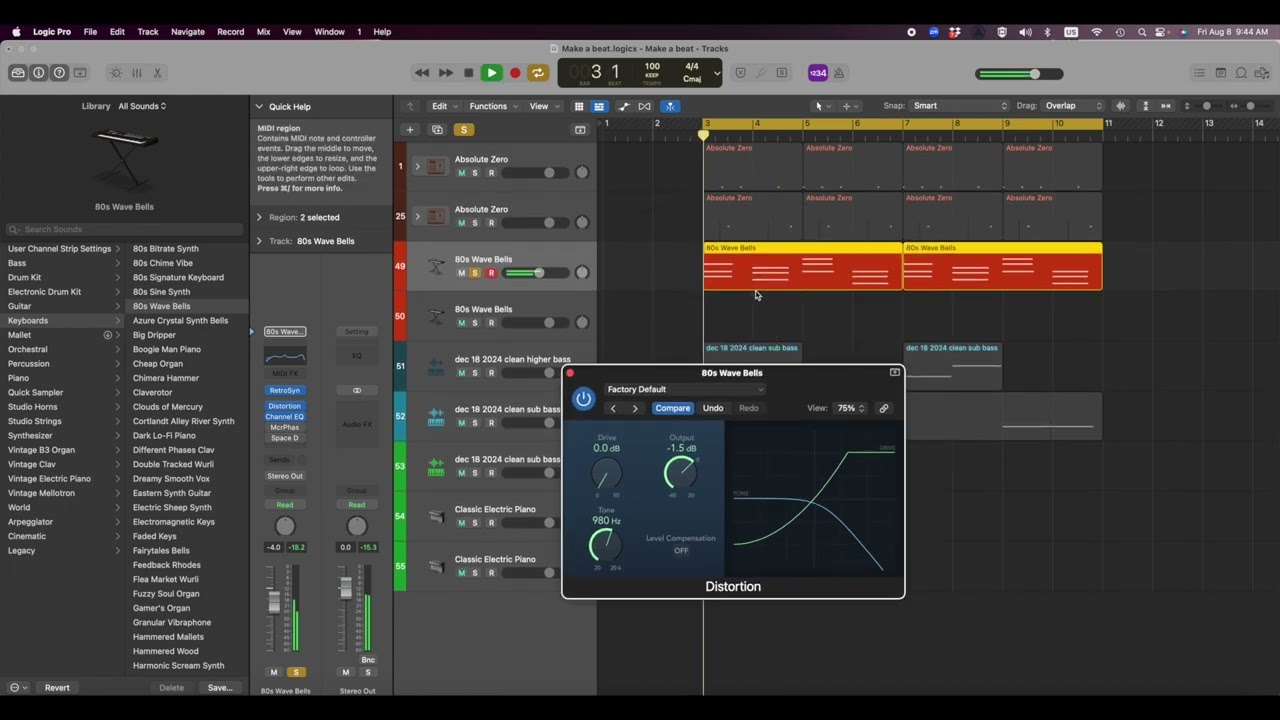
Task: Disable record on 80s Wave Bells track 49
Action: tap(491, 273)
